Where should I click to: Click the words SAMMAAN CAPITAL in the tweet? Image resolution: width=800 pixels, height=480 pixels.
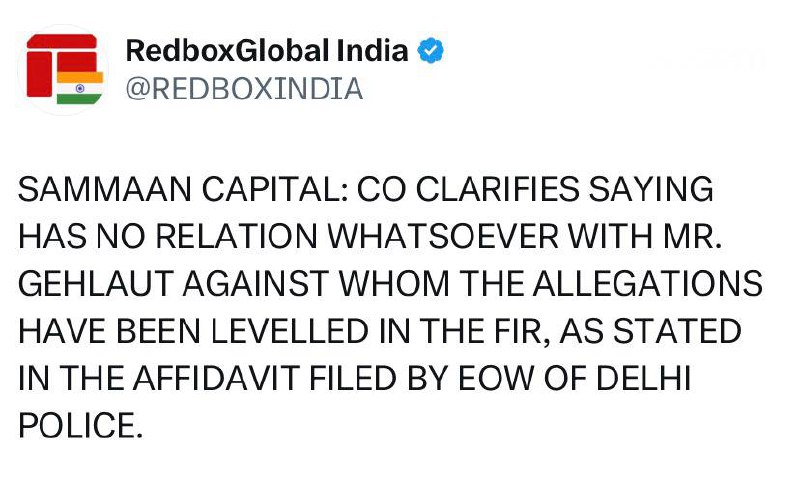(179, 190)
